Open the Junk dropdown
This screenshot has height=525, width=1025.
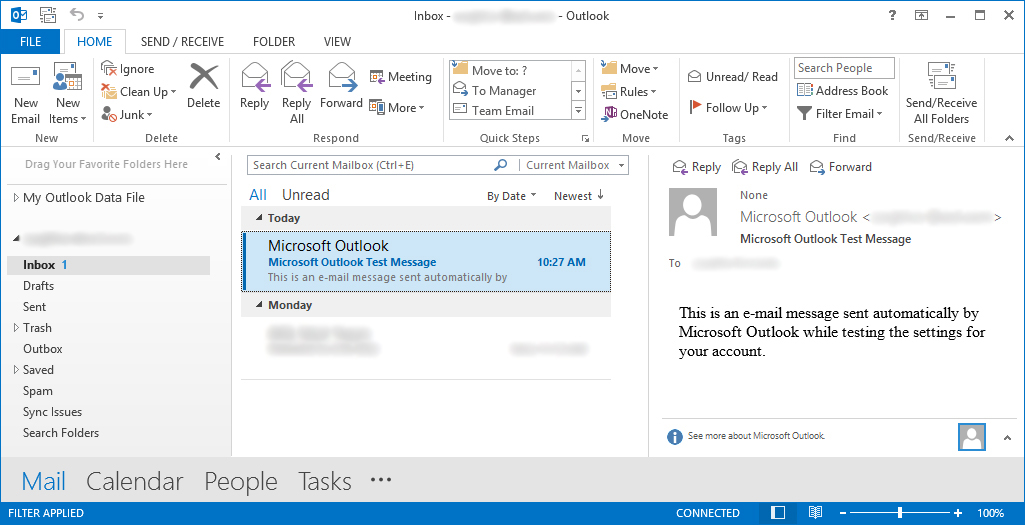click(x=126, y=114)
